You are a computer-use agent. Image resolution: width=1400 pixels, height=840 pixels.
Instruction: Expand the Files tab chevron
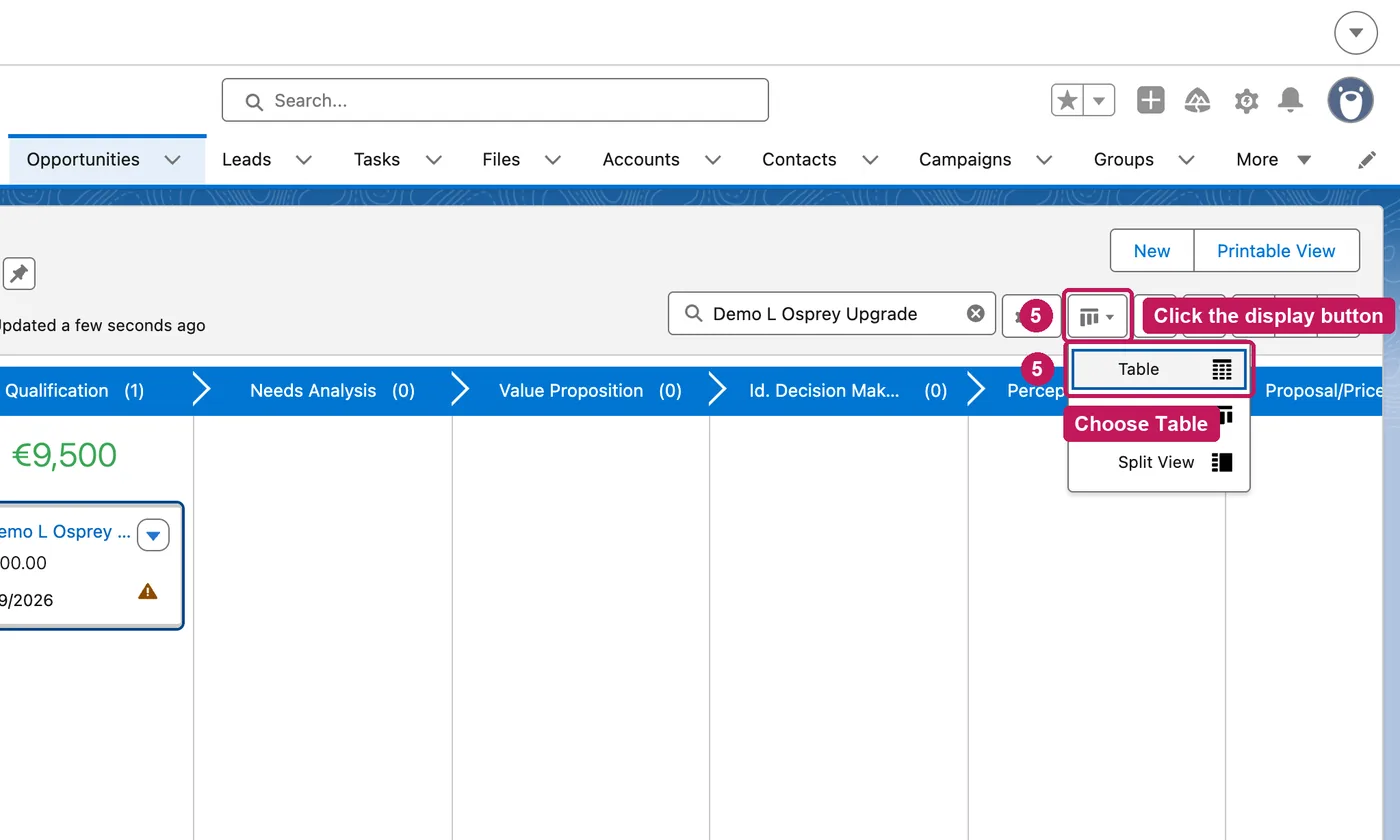pyautogui.click(x=552, y=160)
